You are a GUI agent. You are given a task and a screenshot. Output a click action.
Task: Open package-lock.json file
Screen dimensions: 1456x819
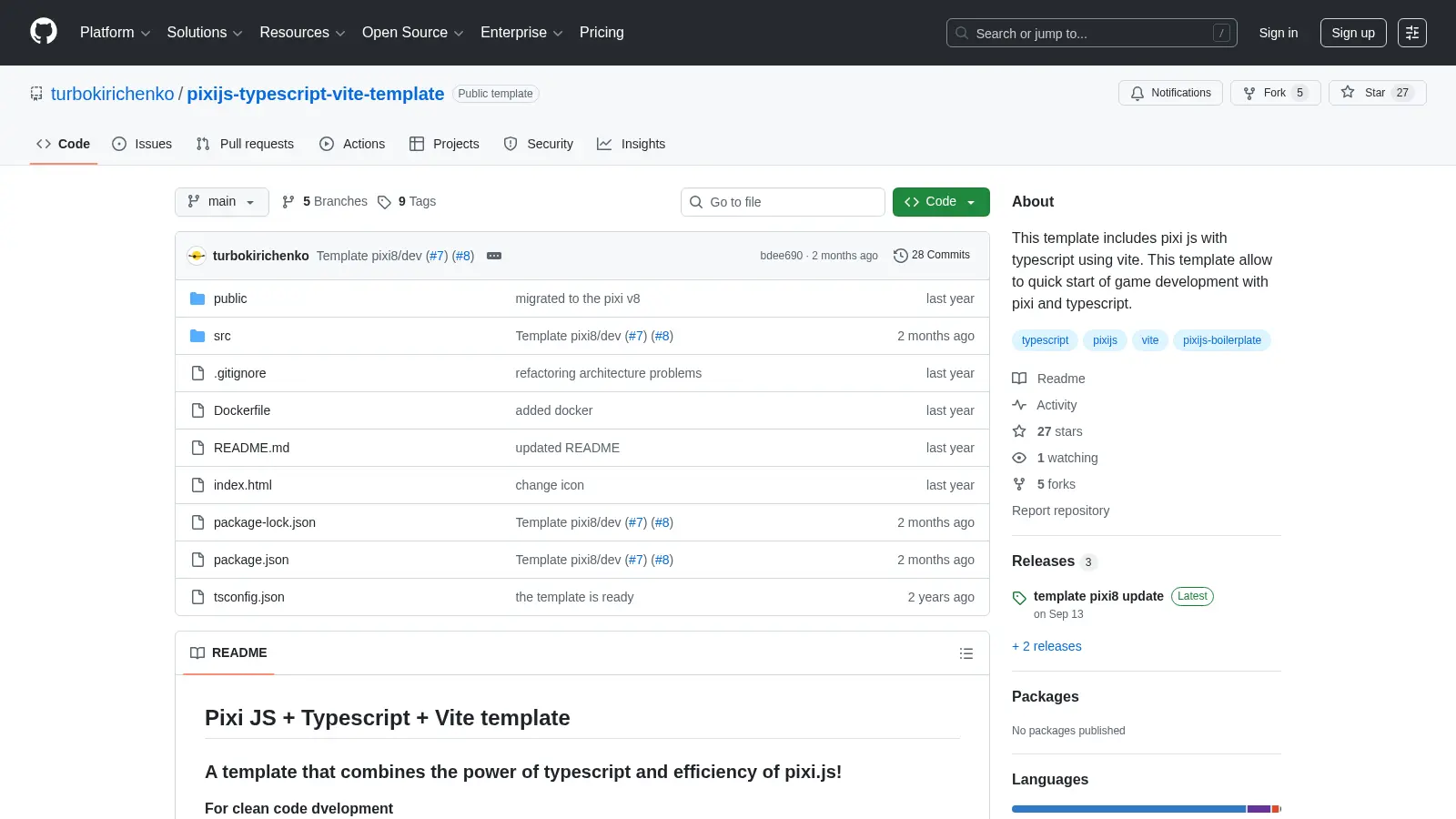click(265, 522)
